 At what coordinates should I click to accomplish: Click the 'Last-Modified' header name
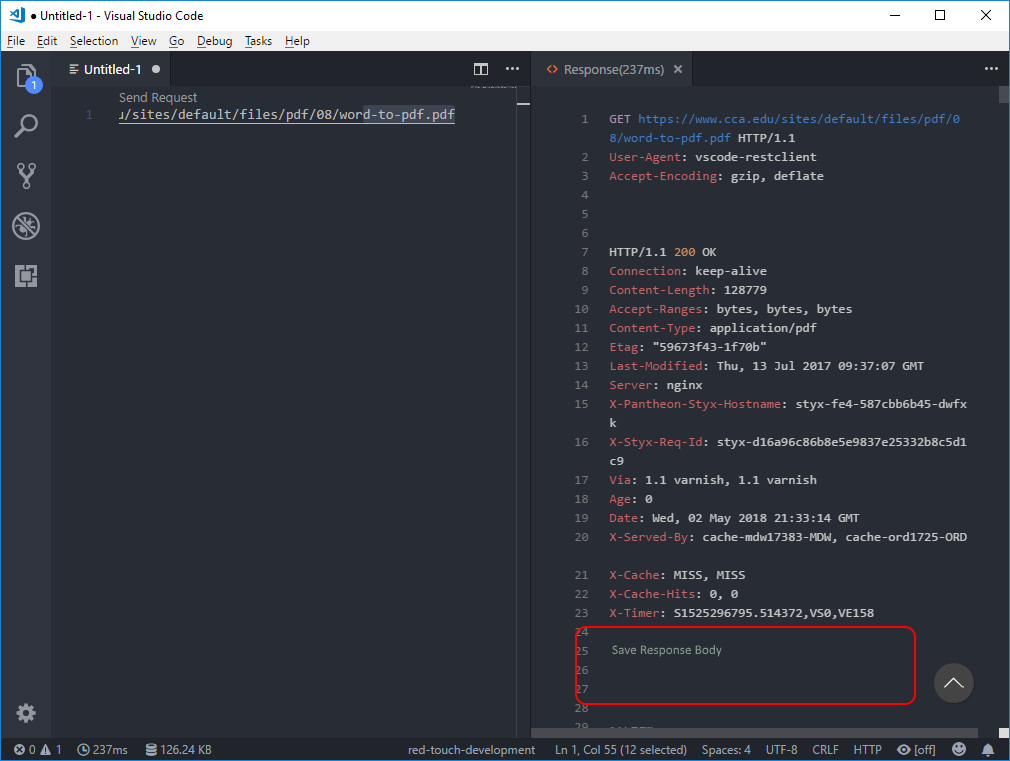tap(656, 366)
